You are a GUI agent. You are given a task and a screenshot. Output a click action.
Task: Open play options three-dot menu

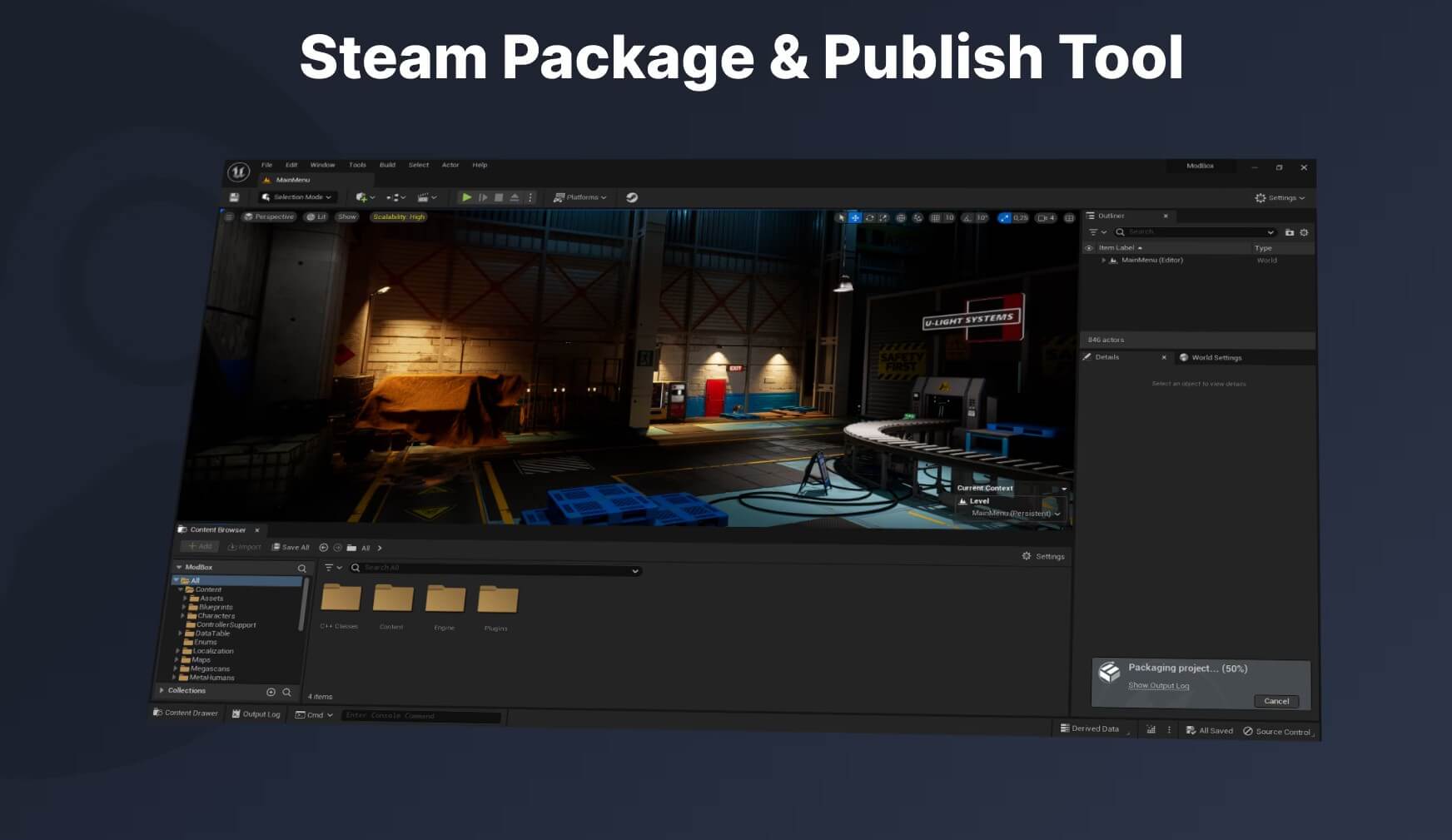tap(530, 197)
